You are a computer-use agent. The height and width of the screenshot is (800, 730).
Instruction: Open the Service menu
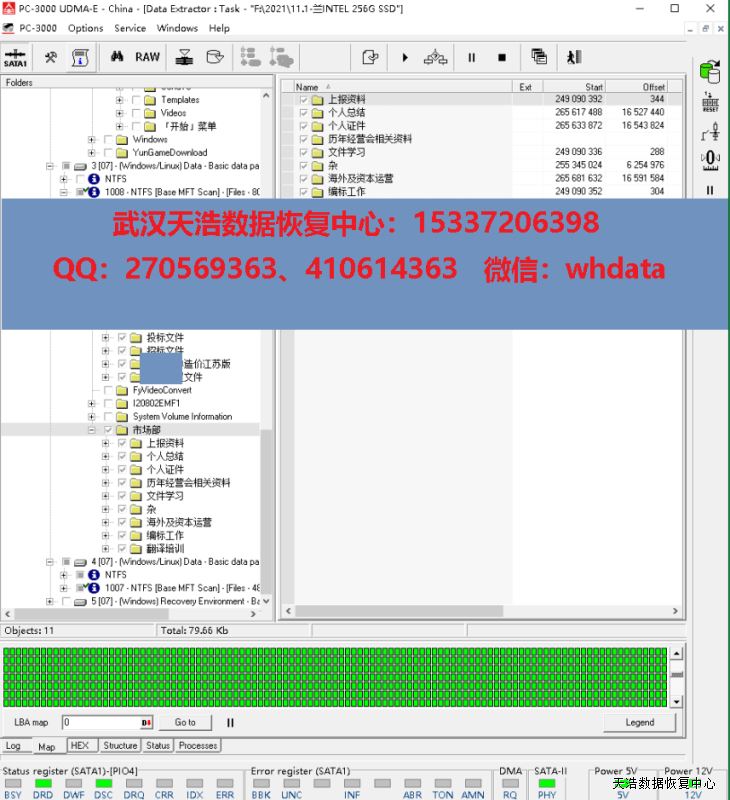click(129, 28)
